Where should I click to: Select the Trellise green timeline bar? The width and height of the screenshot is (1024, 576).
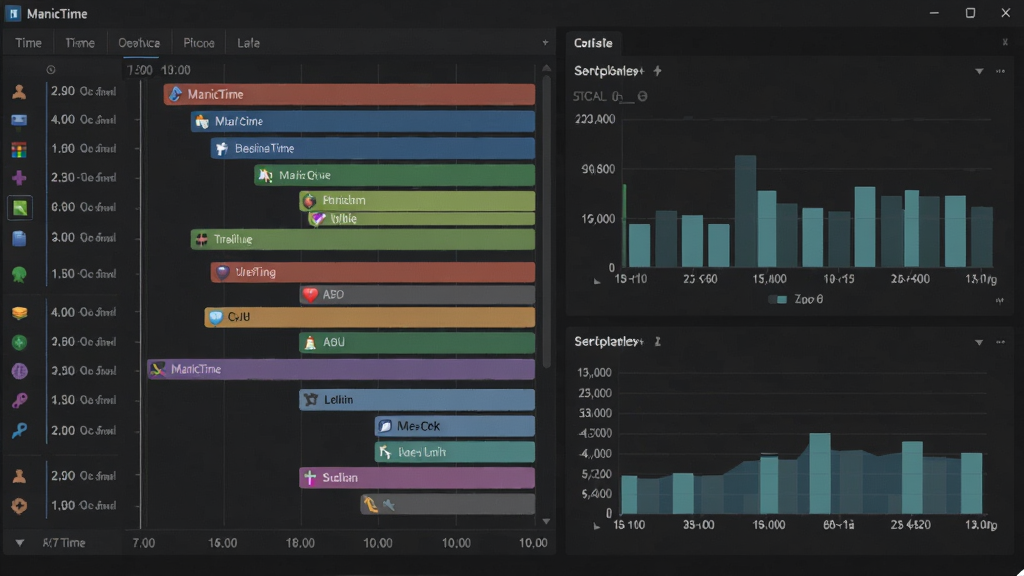tap(363, 239)
